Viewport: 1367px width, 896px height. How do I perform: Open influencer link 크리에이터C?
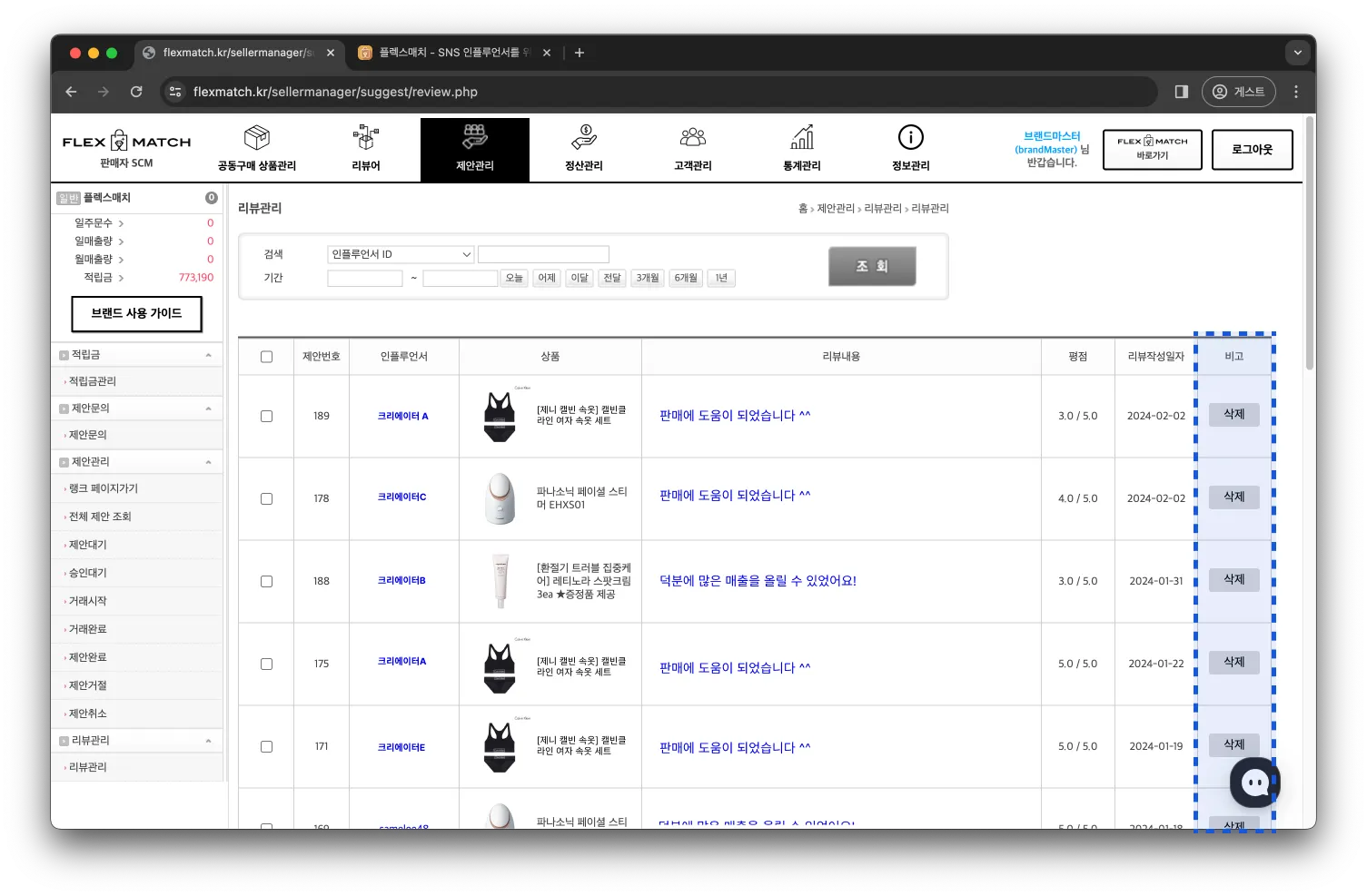(x=401, y=497)
